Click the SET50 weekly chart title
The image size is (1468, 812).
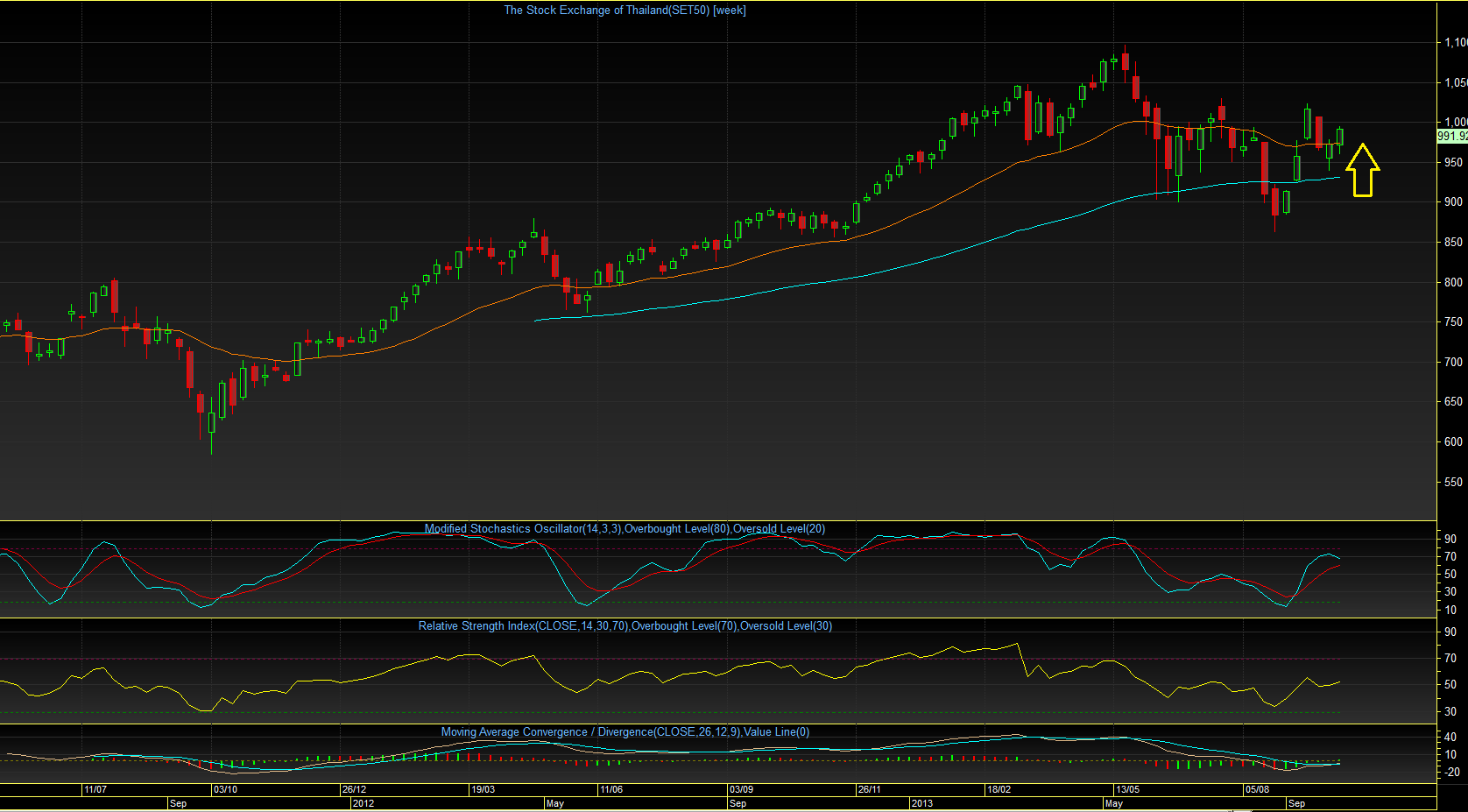(x=625, y=11)
